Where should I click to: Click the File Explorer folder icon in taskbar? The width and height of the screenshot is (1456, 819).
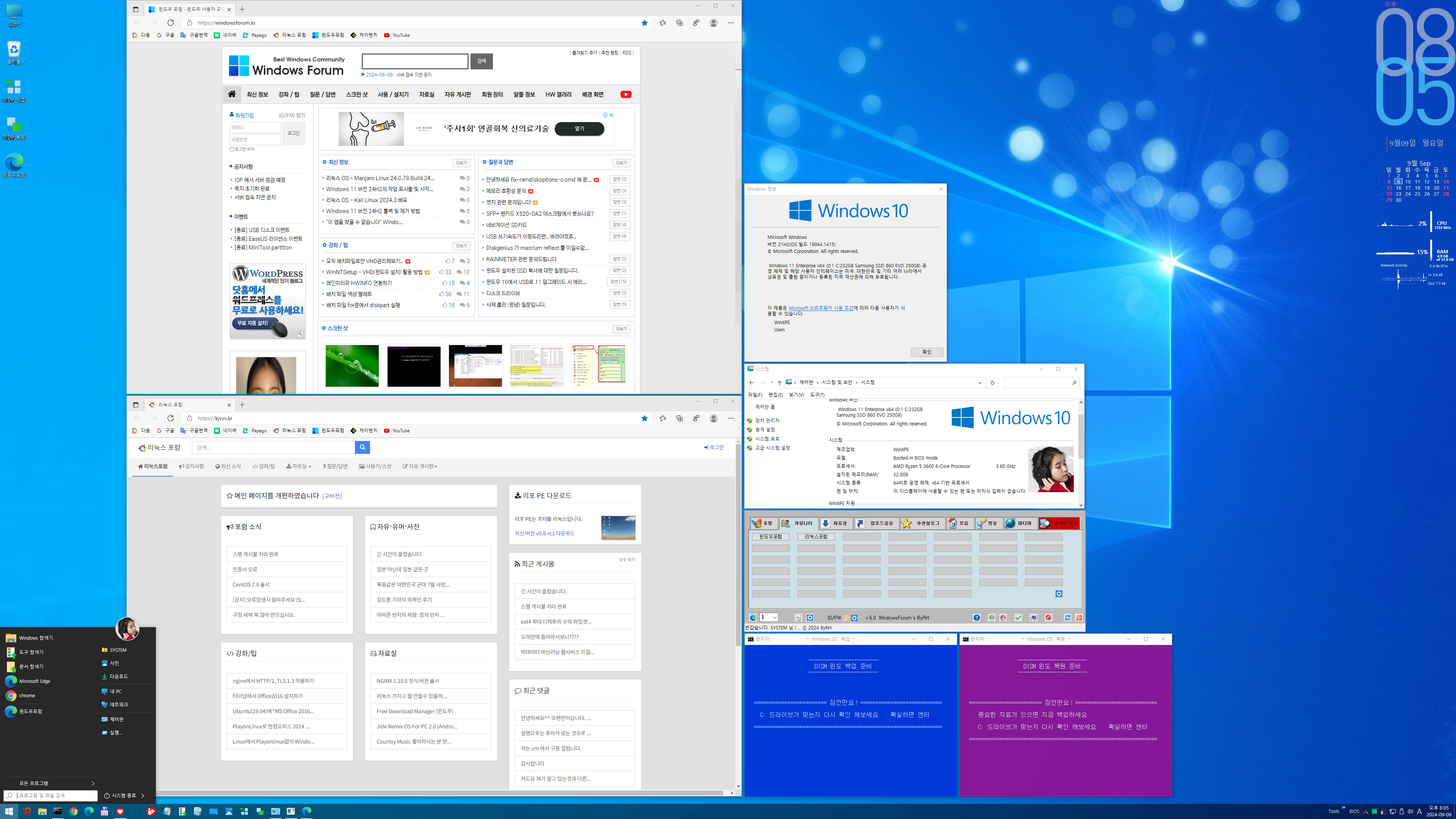point(42,811)
